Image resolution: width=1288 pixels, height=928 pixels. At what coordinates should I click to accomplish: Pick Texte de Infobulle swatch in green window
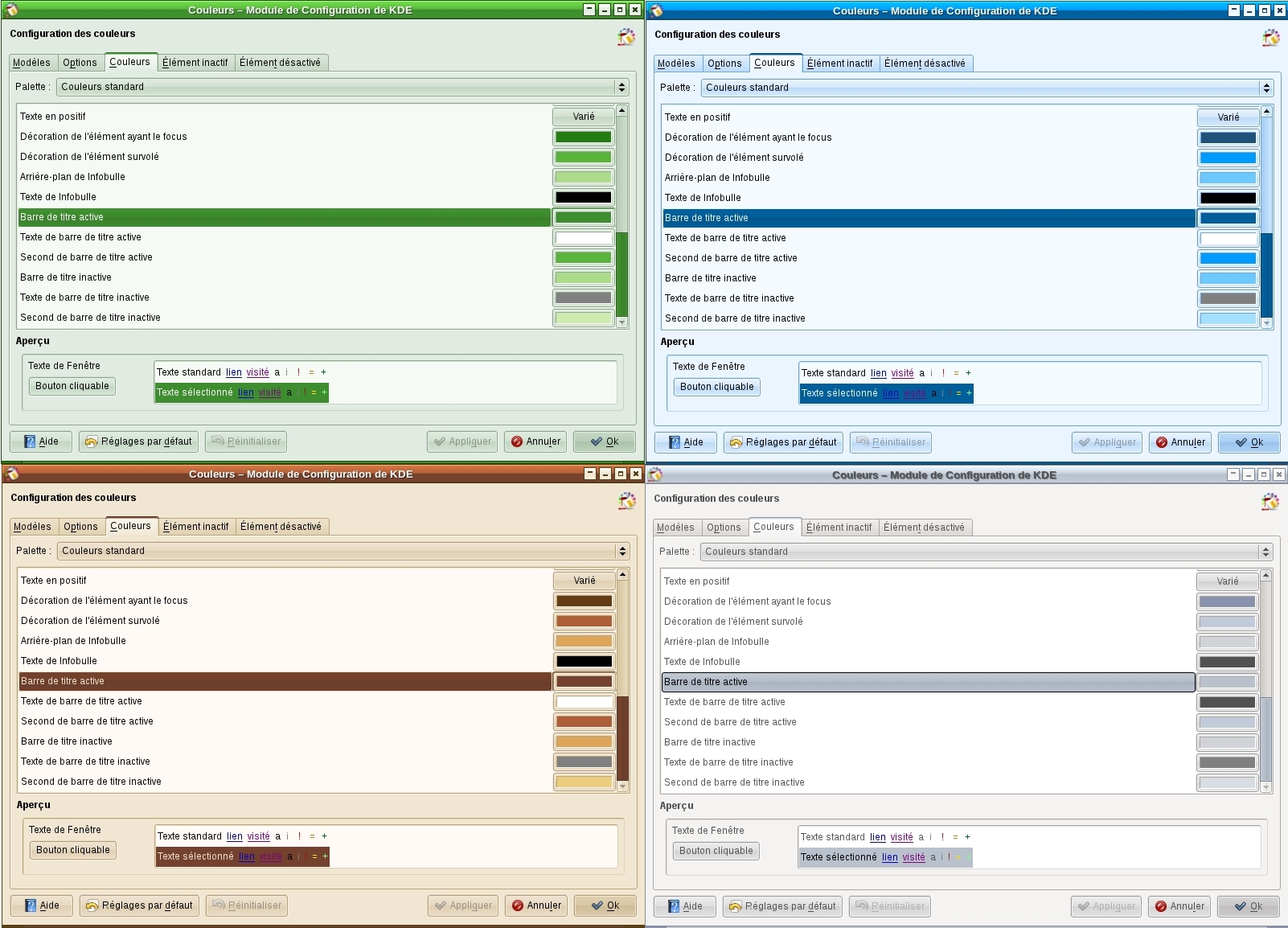tap(584, 197)
